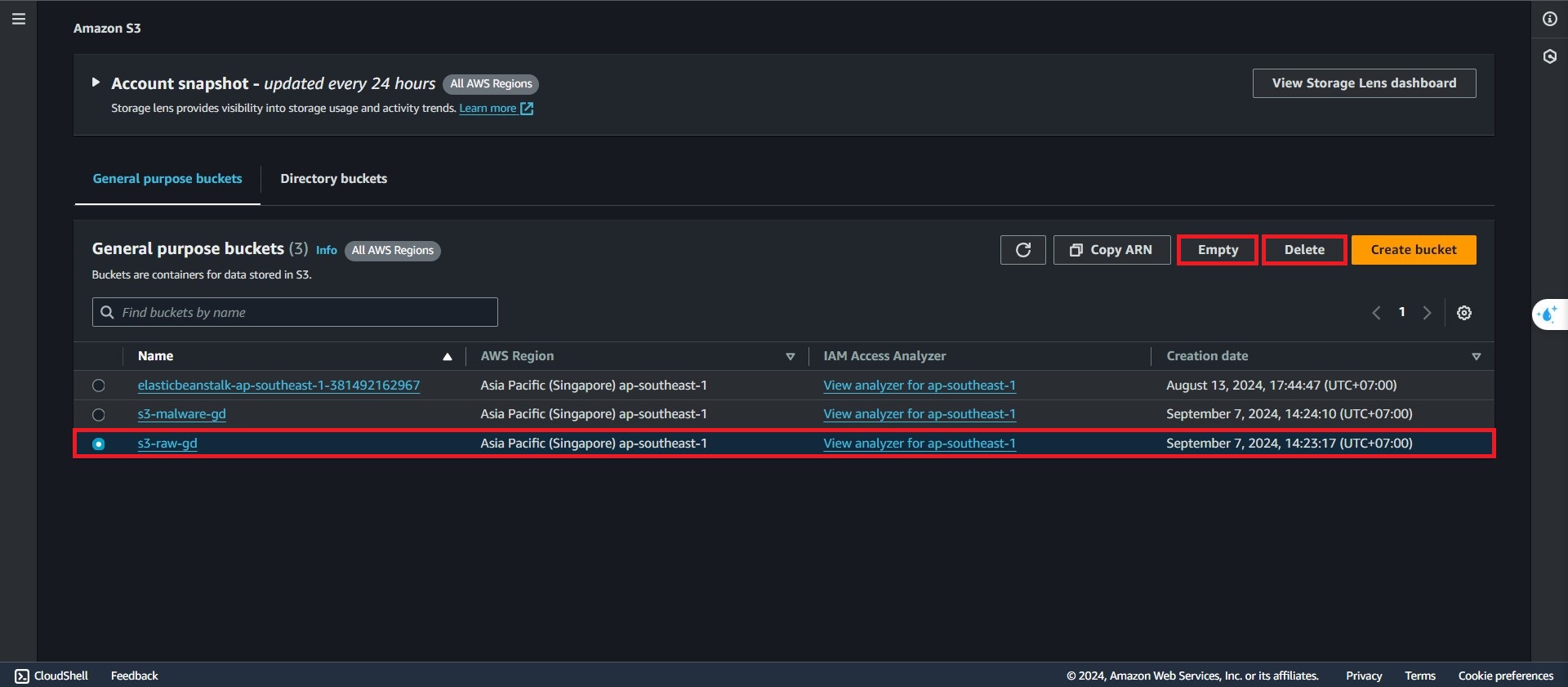Click the Create bucket button

click(1413, 250)
